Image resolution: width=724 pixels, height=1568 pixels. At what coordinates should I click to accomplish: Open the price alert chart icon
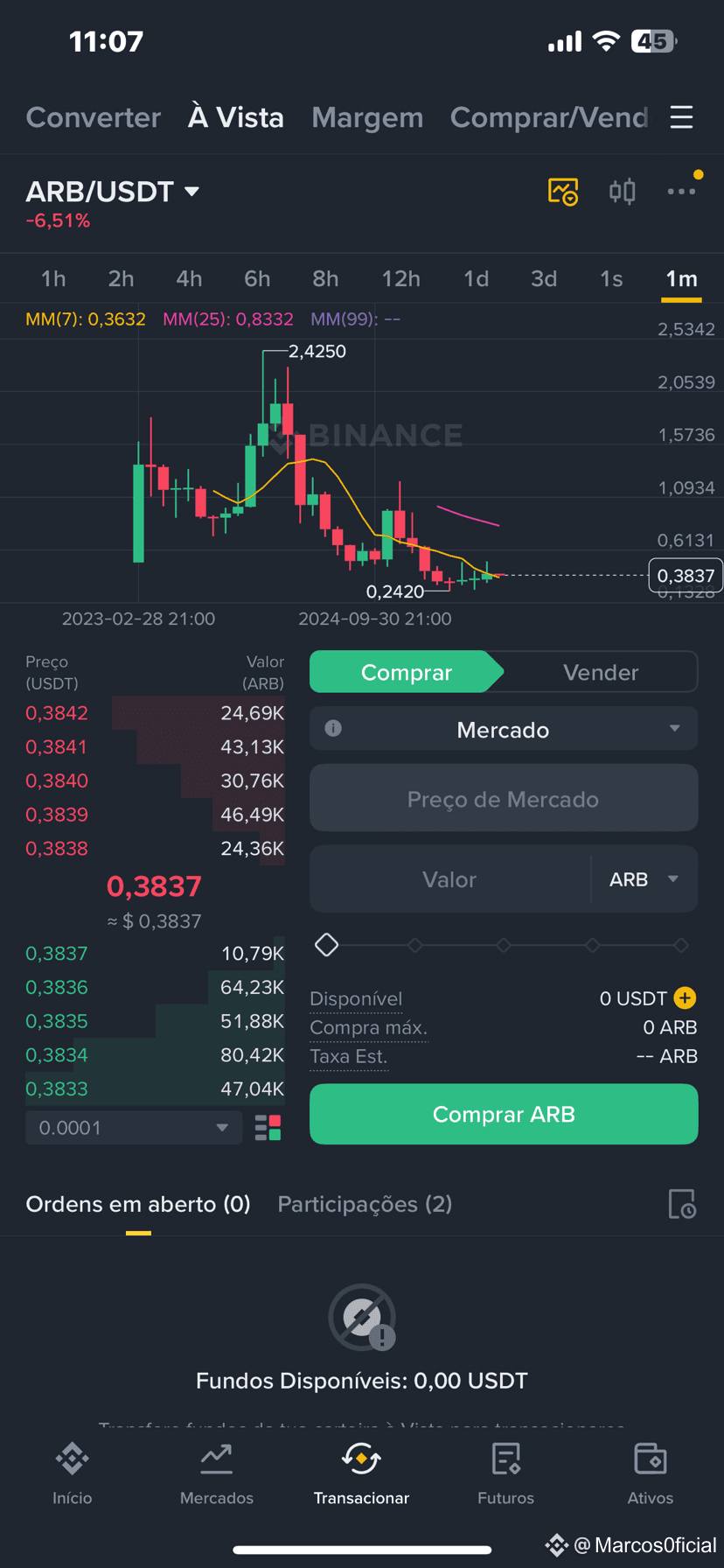pos(563,191)
